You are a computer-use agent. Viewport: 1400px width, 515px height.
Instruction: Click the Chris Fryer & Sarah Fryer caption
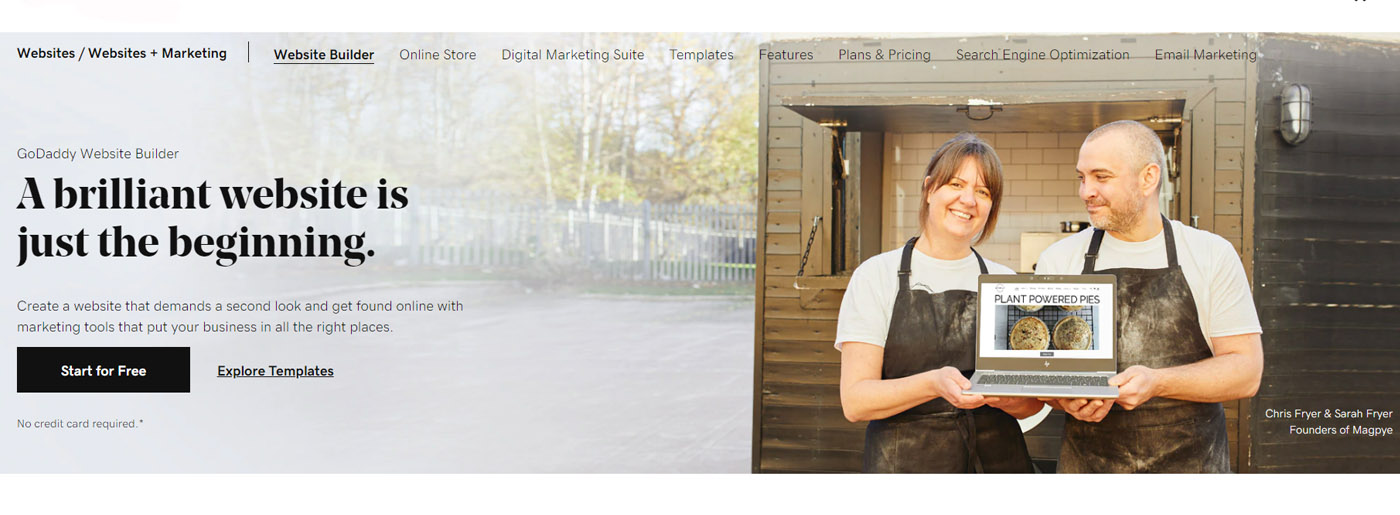[x=1328, y=413]
